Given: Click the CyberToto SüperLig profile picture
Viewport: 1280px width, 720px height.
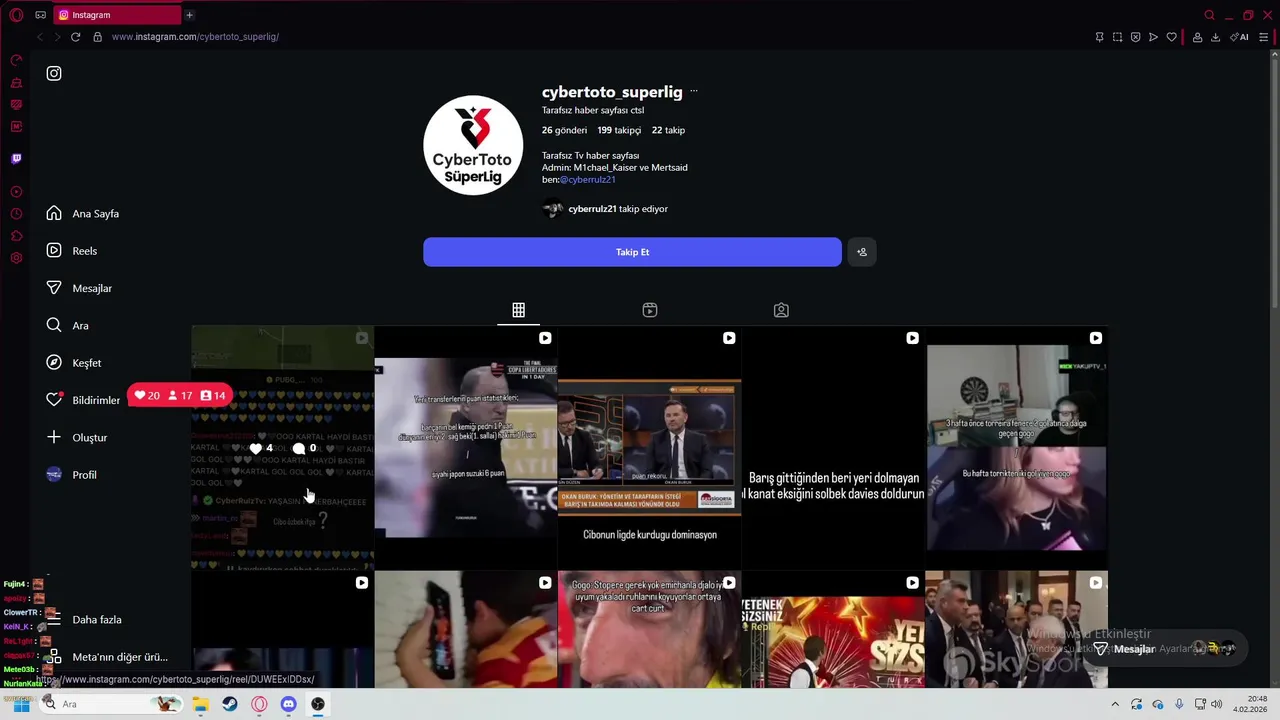Looking at the screenshot, I should (x=473, y=146).
